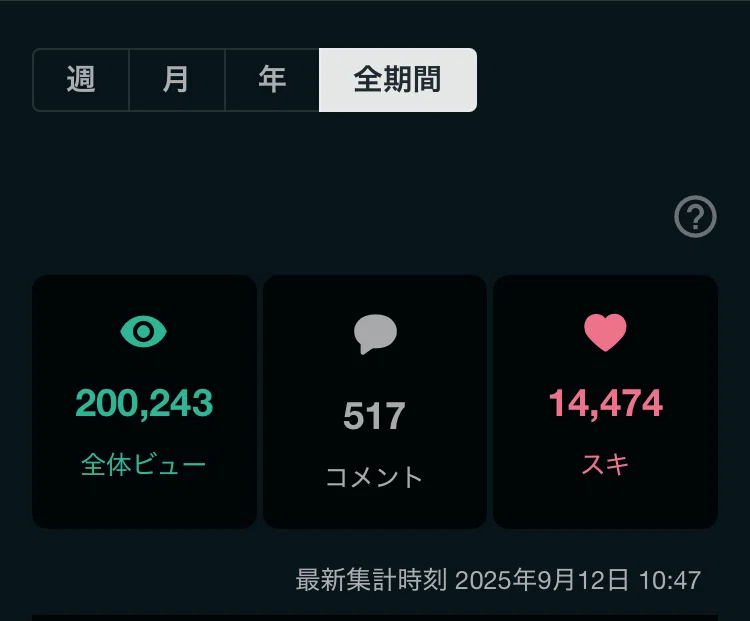Click the gray comment bubble icon
Image resolution: width=750 pixels, height=621 pixels.
coord(375,334)
